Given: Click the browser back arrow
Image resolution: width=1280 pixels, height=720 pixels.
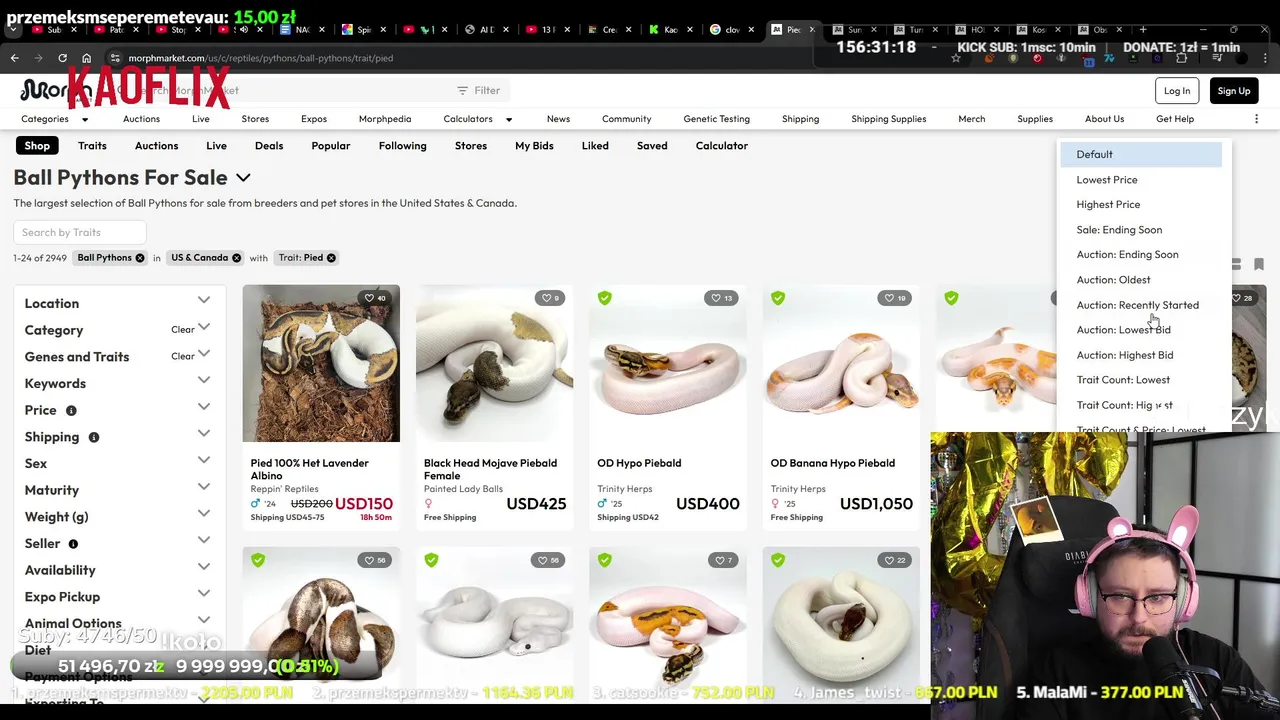Looking at the screenshot, I should coord(14,58).
